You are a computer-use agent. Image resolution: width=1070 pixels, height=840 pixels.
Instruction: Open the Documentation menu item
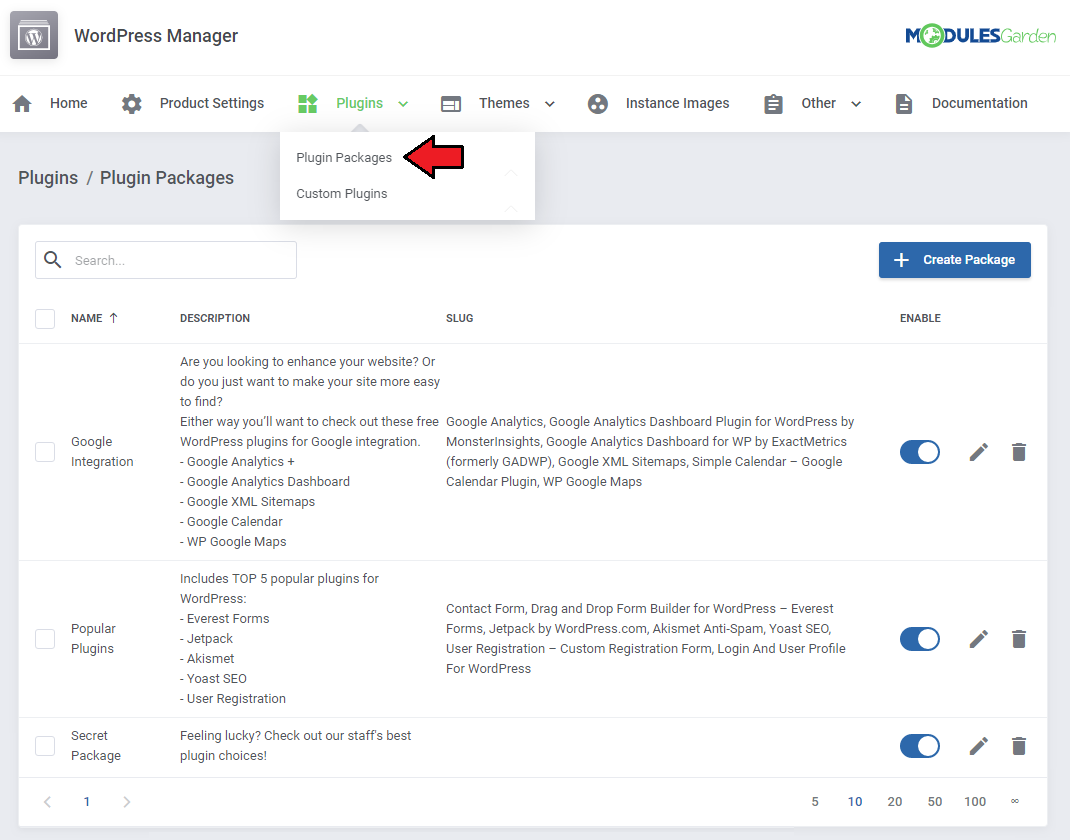coord(979,103)
